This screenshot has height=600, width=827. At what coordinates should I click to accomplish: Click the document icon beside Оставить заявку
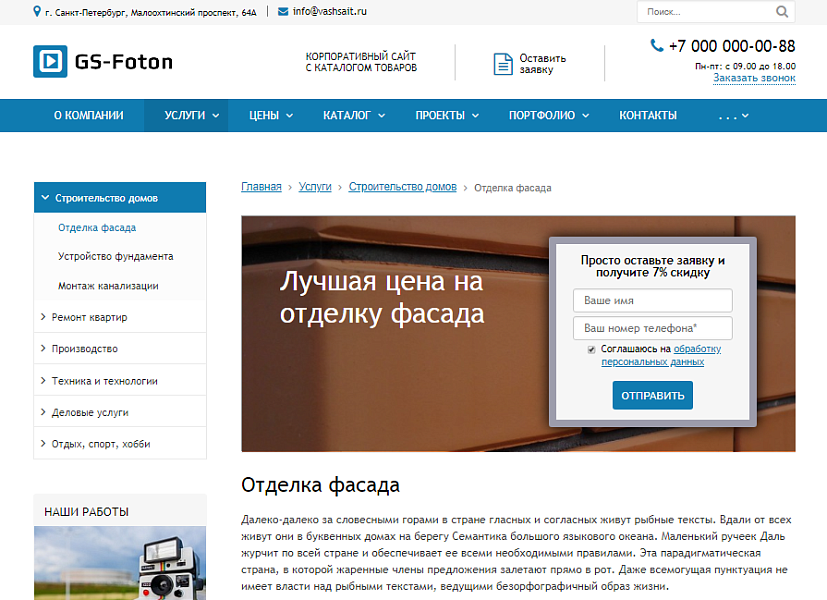click(503, 64)
